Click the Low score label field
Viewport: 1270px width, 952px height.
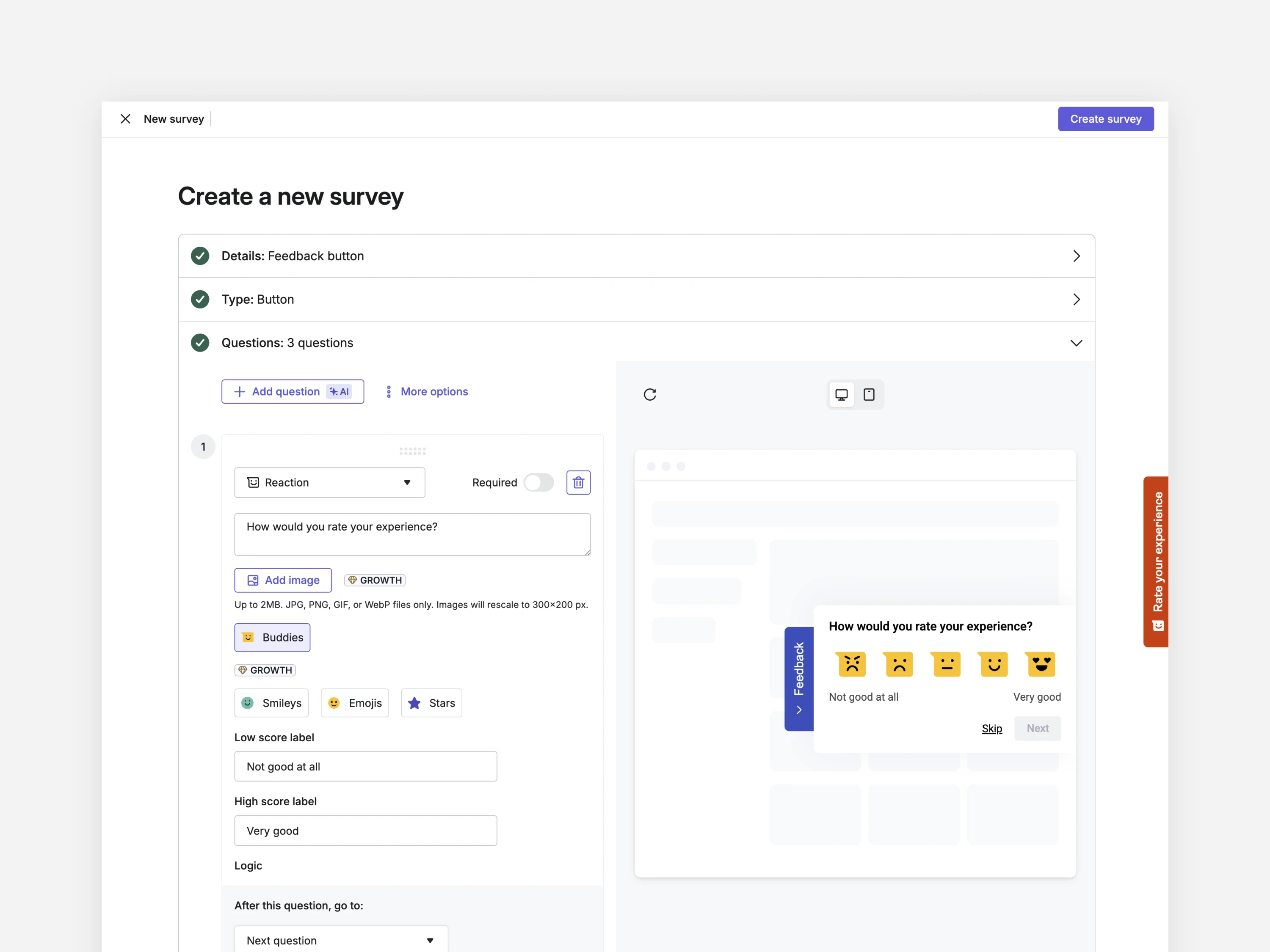(366, 766)
